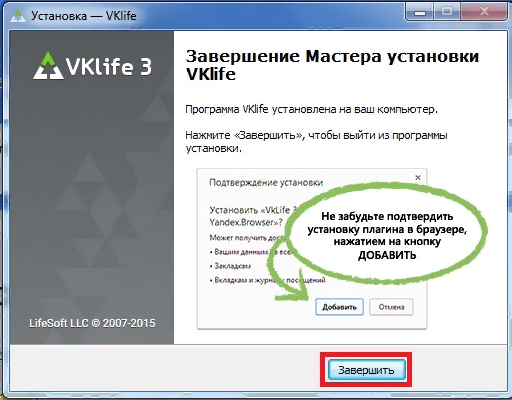This screenshot has height=400, width=512.
Task: Click heading "Завершение Мастера установки VKlife"
Action: click(332, 65)
